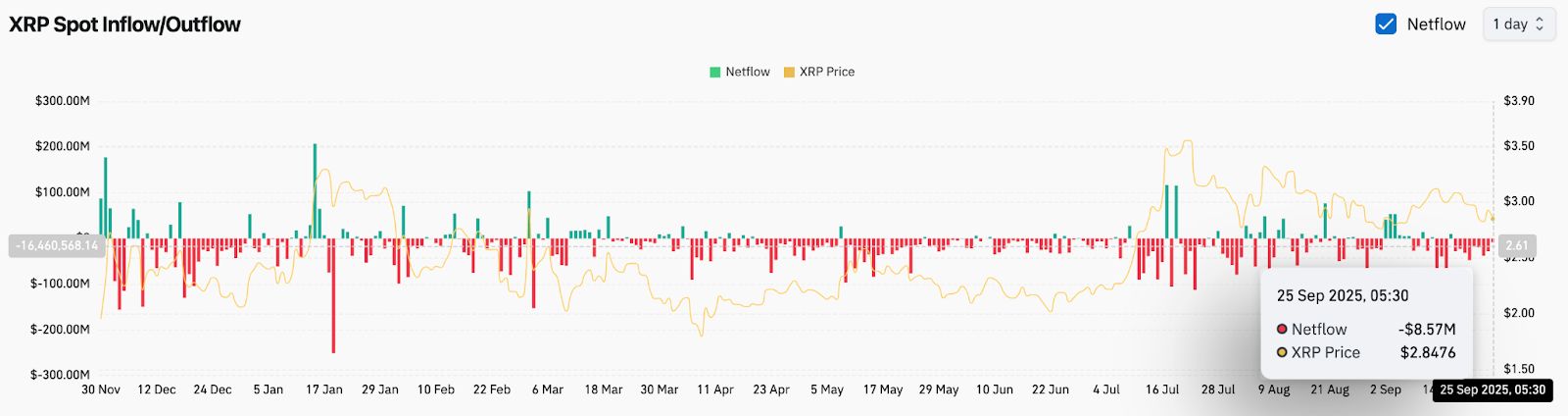This screenshot has height=416, width=1568.
Task: Click the -16,460,568.14 crosshair value label
Action: point(57,245)
